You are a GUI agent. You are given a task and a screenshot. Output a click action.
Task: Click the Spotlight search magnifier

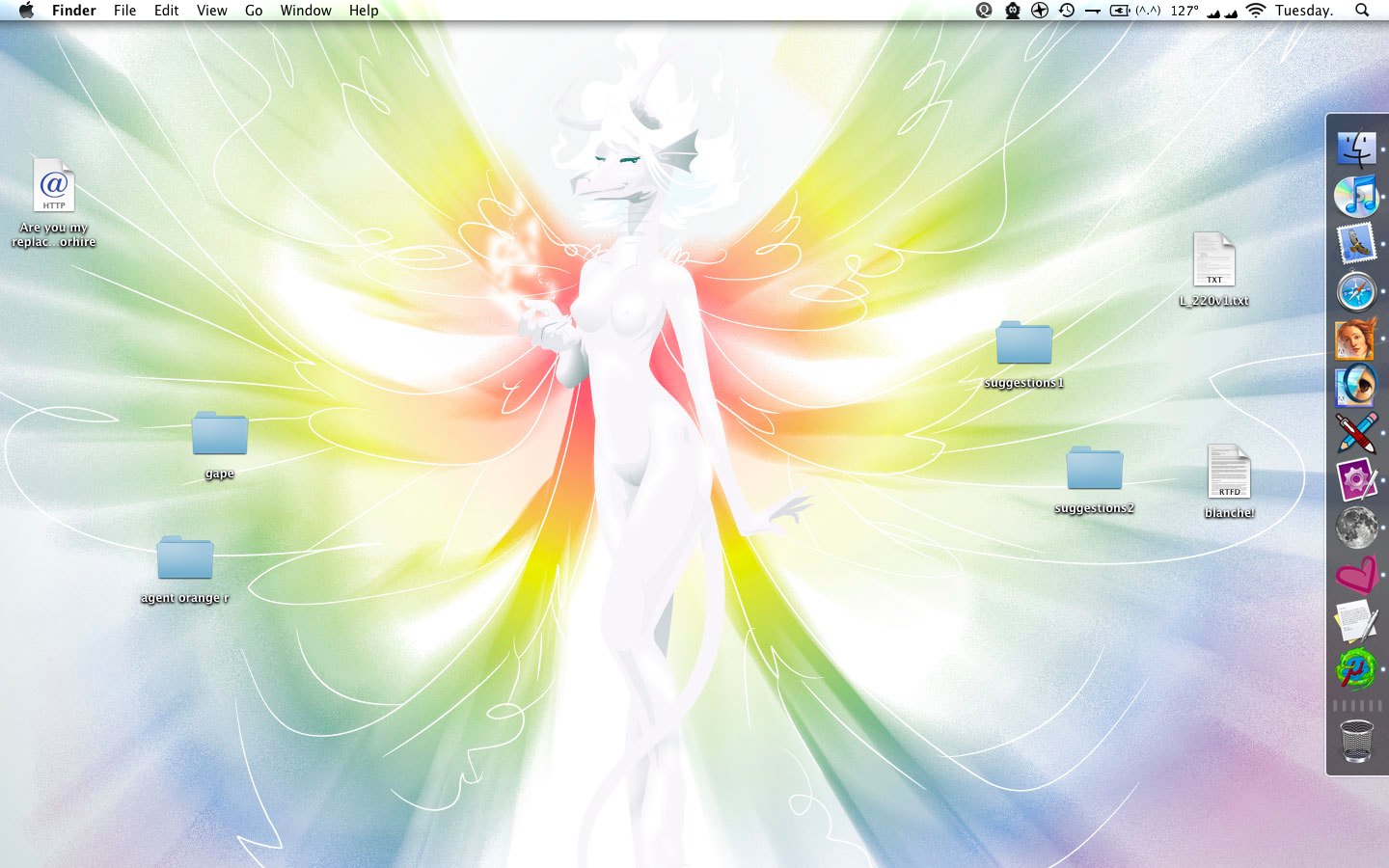[x=1362, y=11]
